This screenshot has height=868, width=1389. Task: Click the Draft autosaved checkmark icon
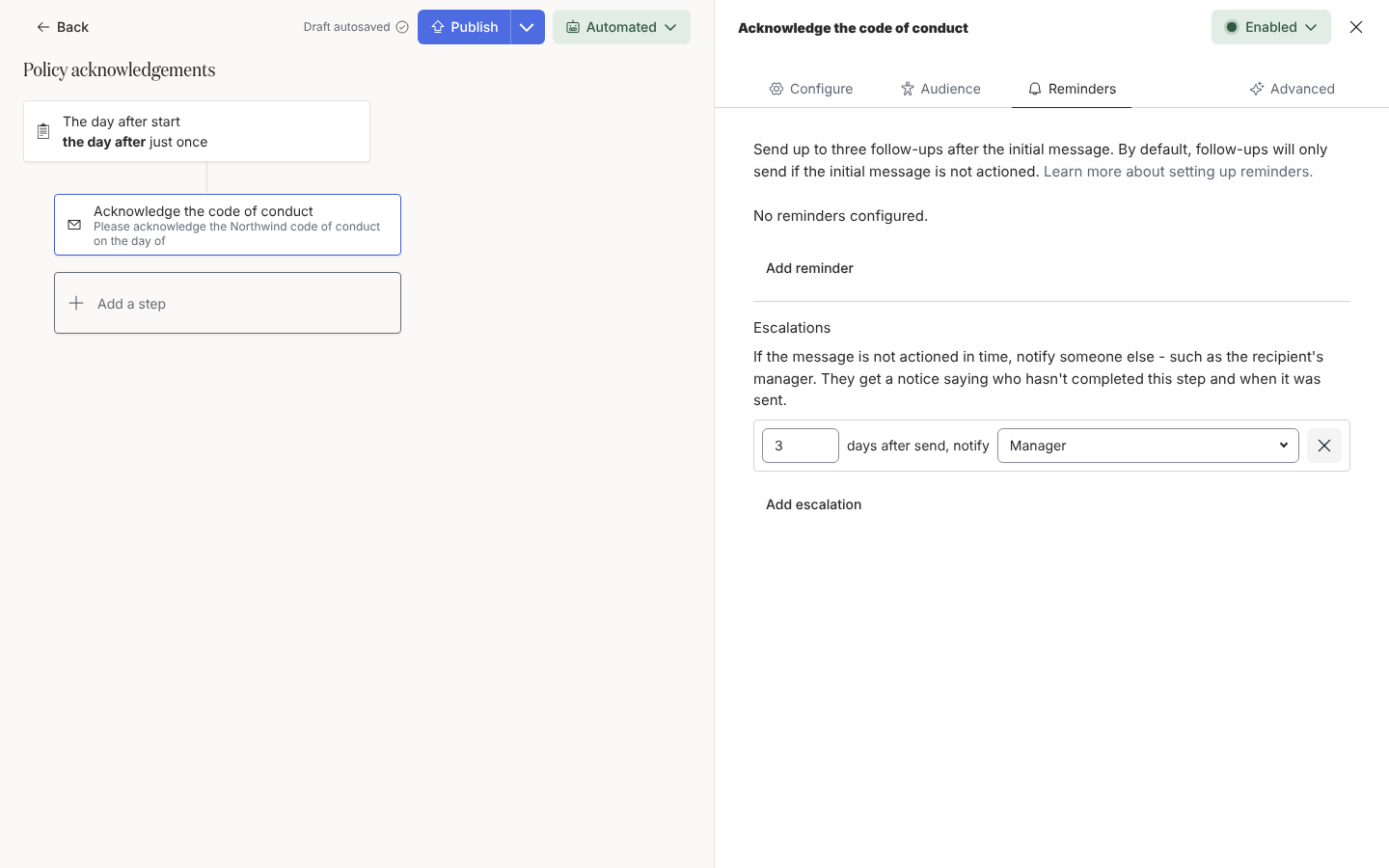click(402, 27)
